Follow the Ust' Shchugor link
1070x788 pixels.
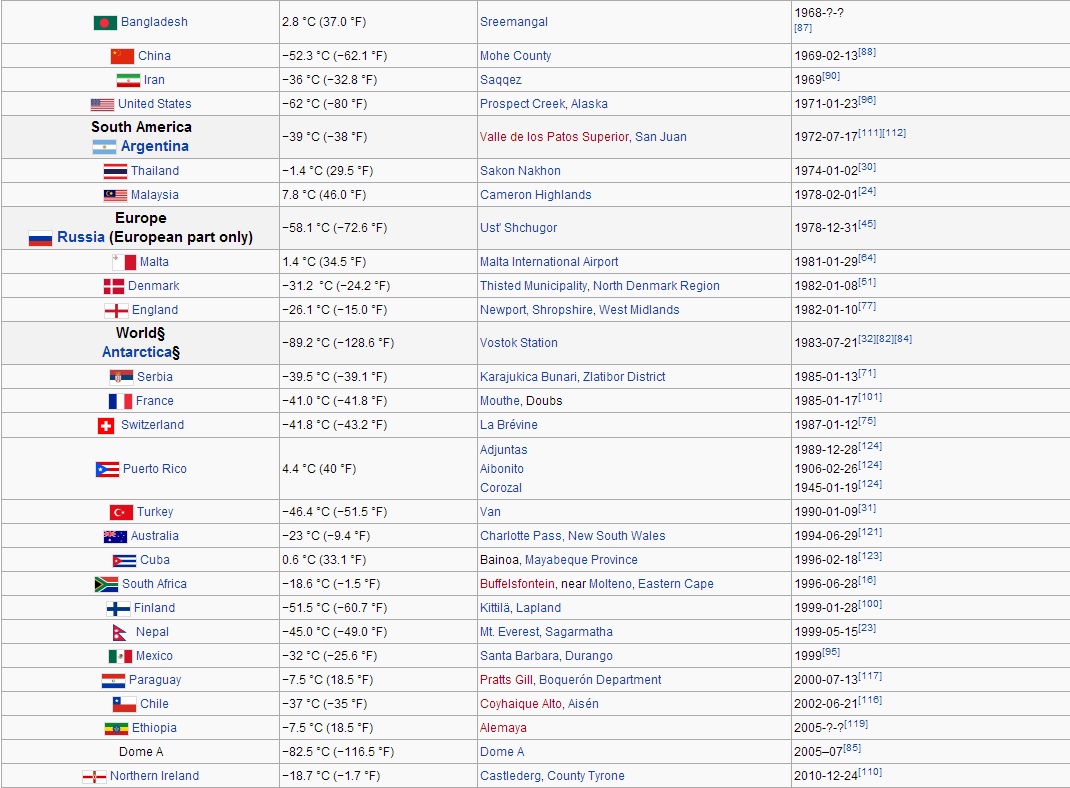pyautogui.click(x=518, y=228)
